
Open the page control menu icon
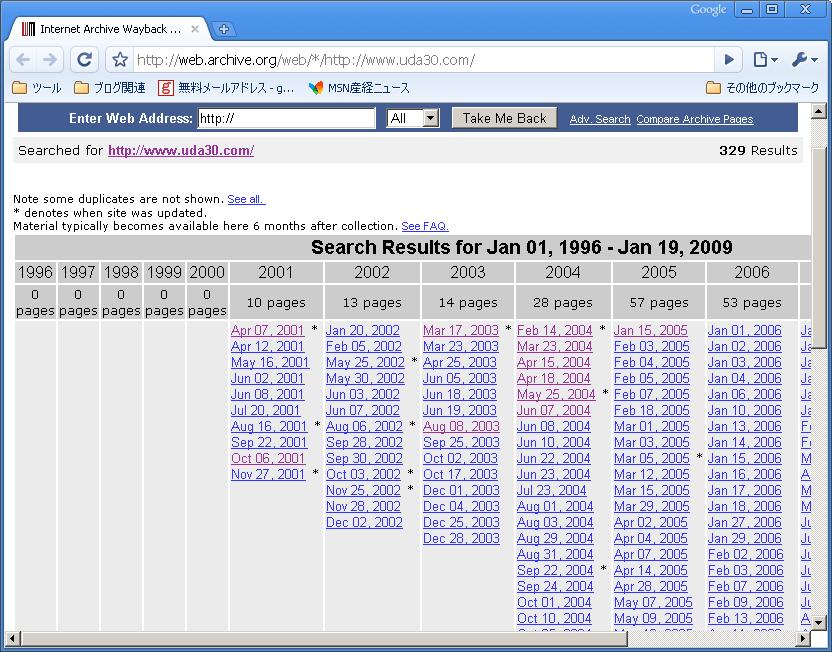[765, 59]
